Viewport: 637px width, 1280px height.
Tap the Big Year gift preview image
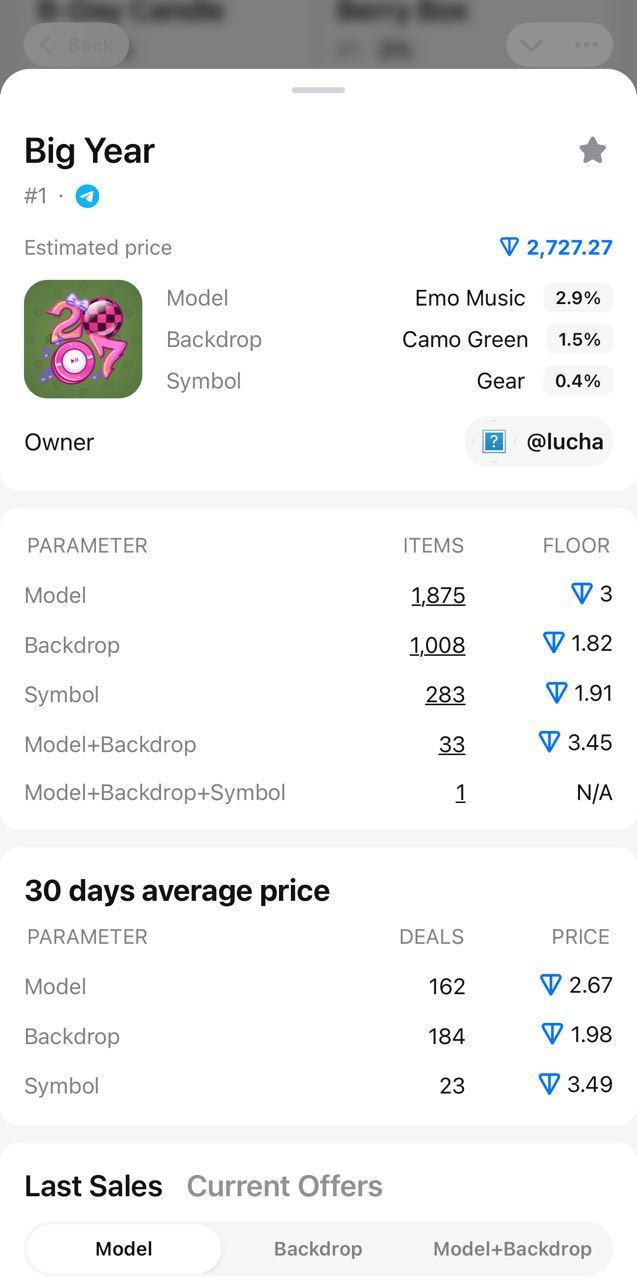pyautogui.click(x=82, y=338)
